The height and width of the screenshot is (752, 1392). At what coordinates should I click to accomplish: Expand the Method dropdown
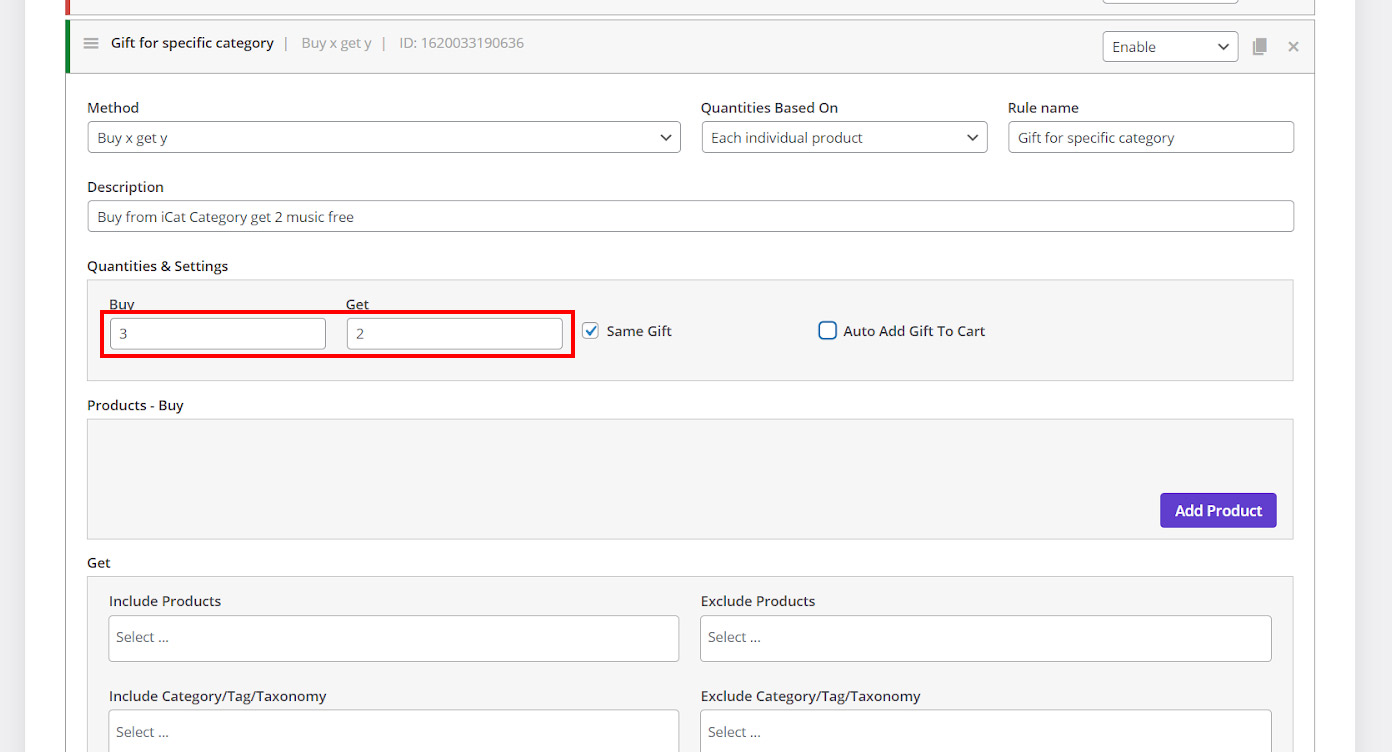pos(384,138)
